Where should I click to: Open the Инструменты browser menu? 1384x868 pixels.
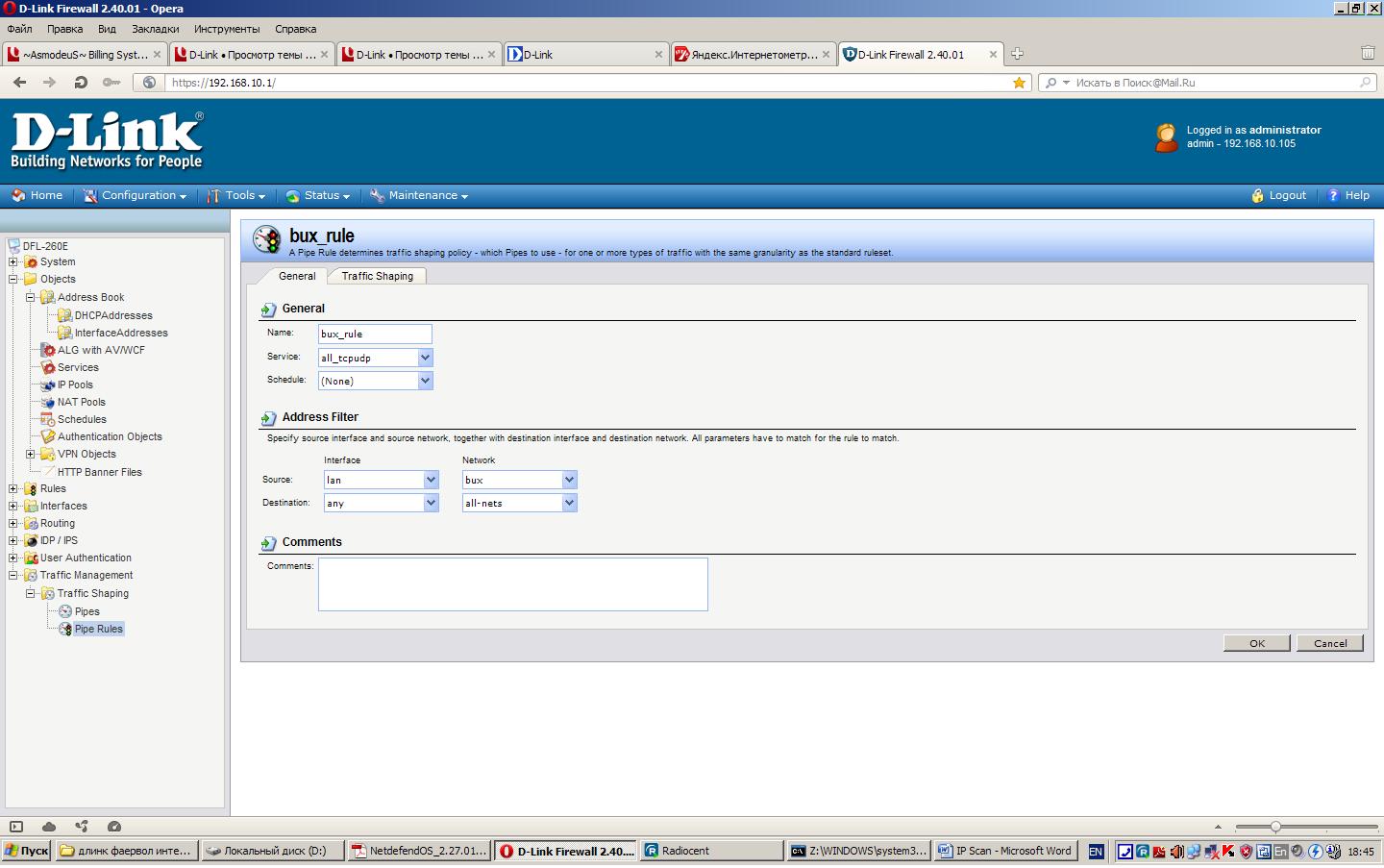click(227, 29)
